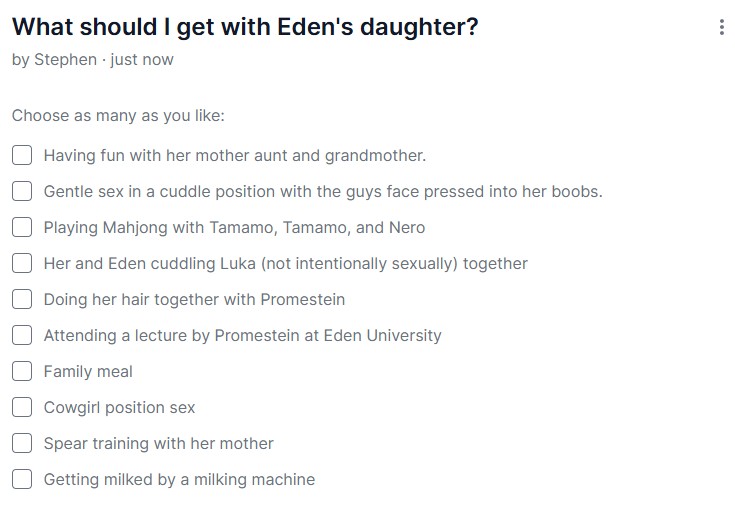This screenshot has width=735, height=506.
Task: Open the three-dot poll options menu
Action: pyautogui.click(x=721, y=27)
